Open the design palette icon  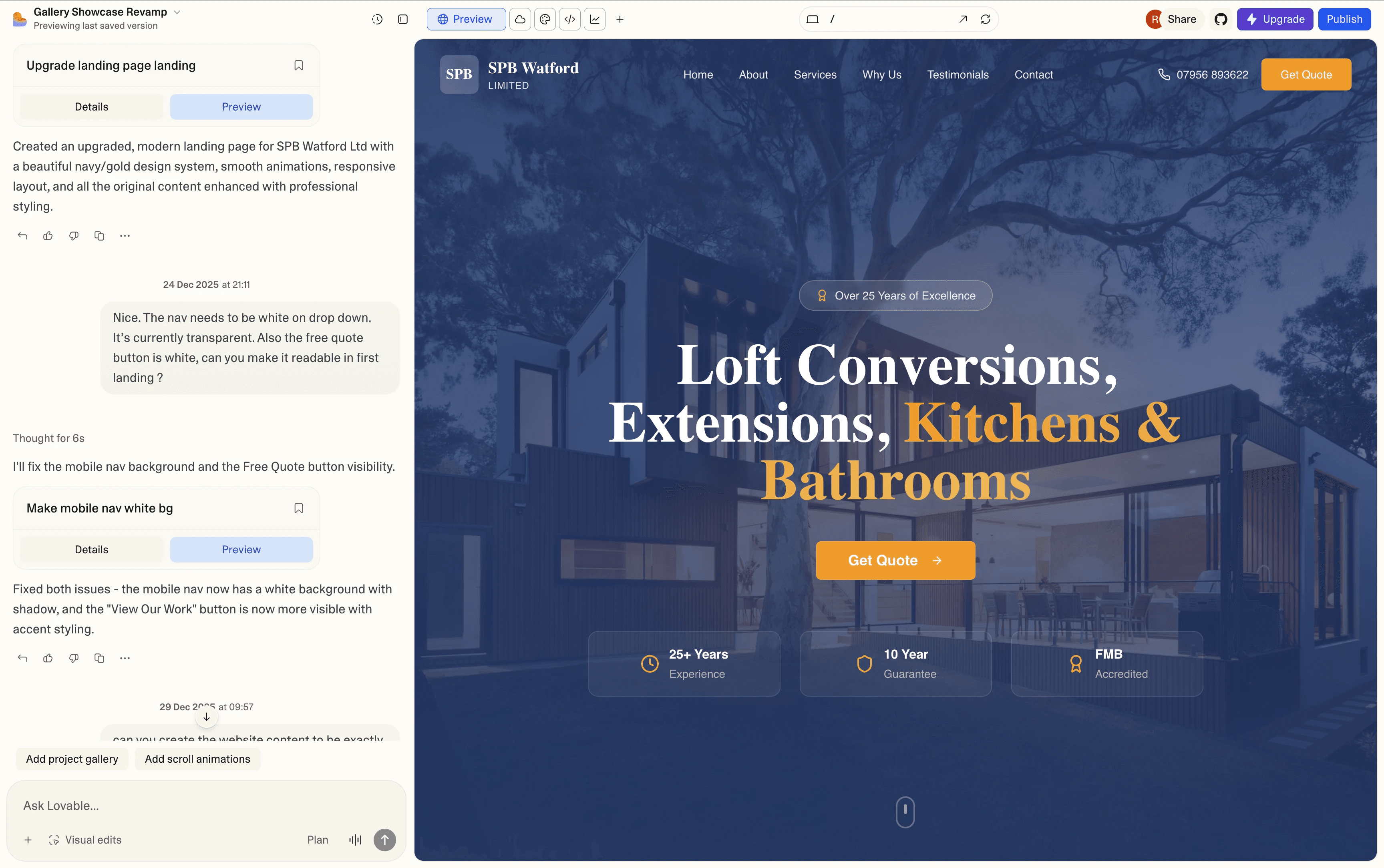(x=545, y=19)
